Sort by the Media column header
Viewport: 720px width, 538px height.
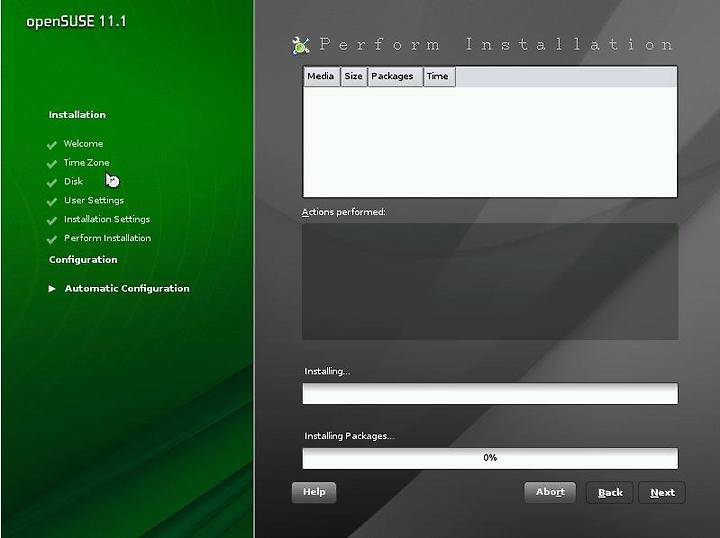(321, 76)
